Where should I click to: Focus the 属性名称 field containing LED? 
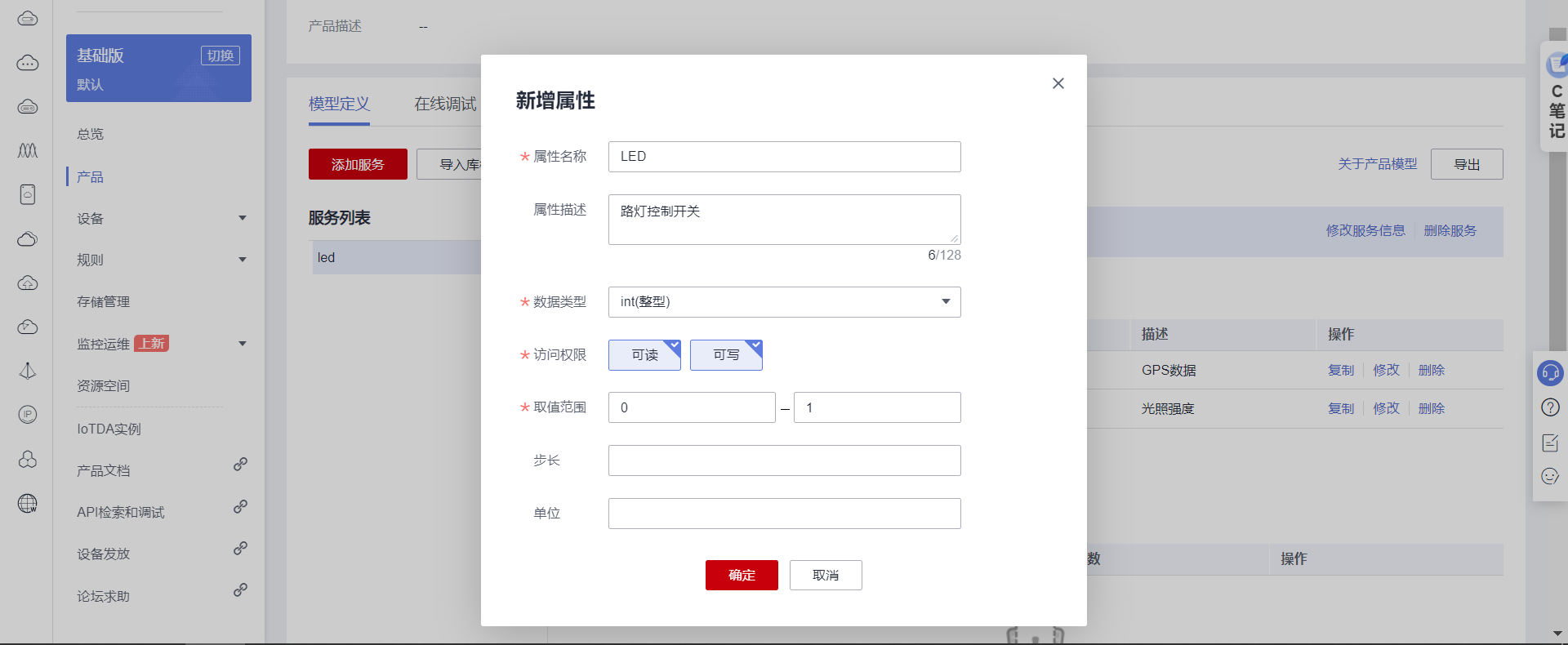click(x=784, y=157)
